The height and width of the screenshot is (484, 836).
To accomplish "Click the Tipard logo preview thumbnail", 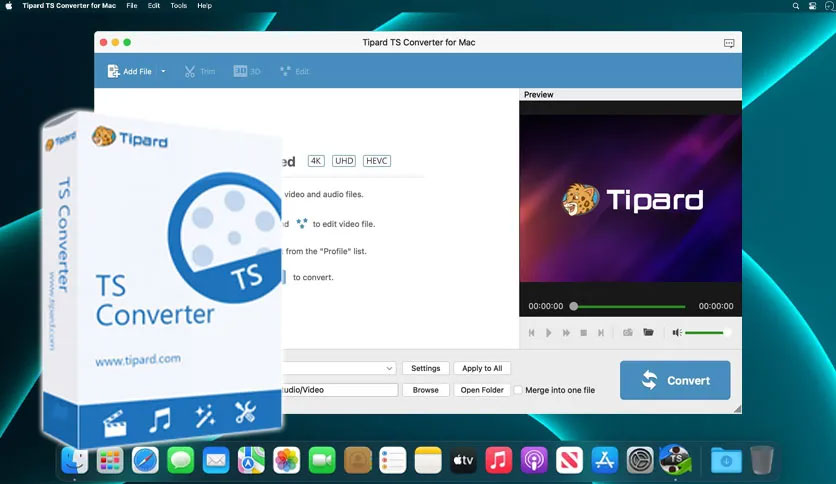I will tap(630, 198).
